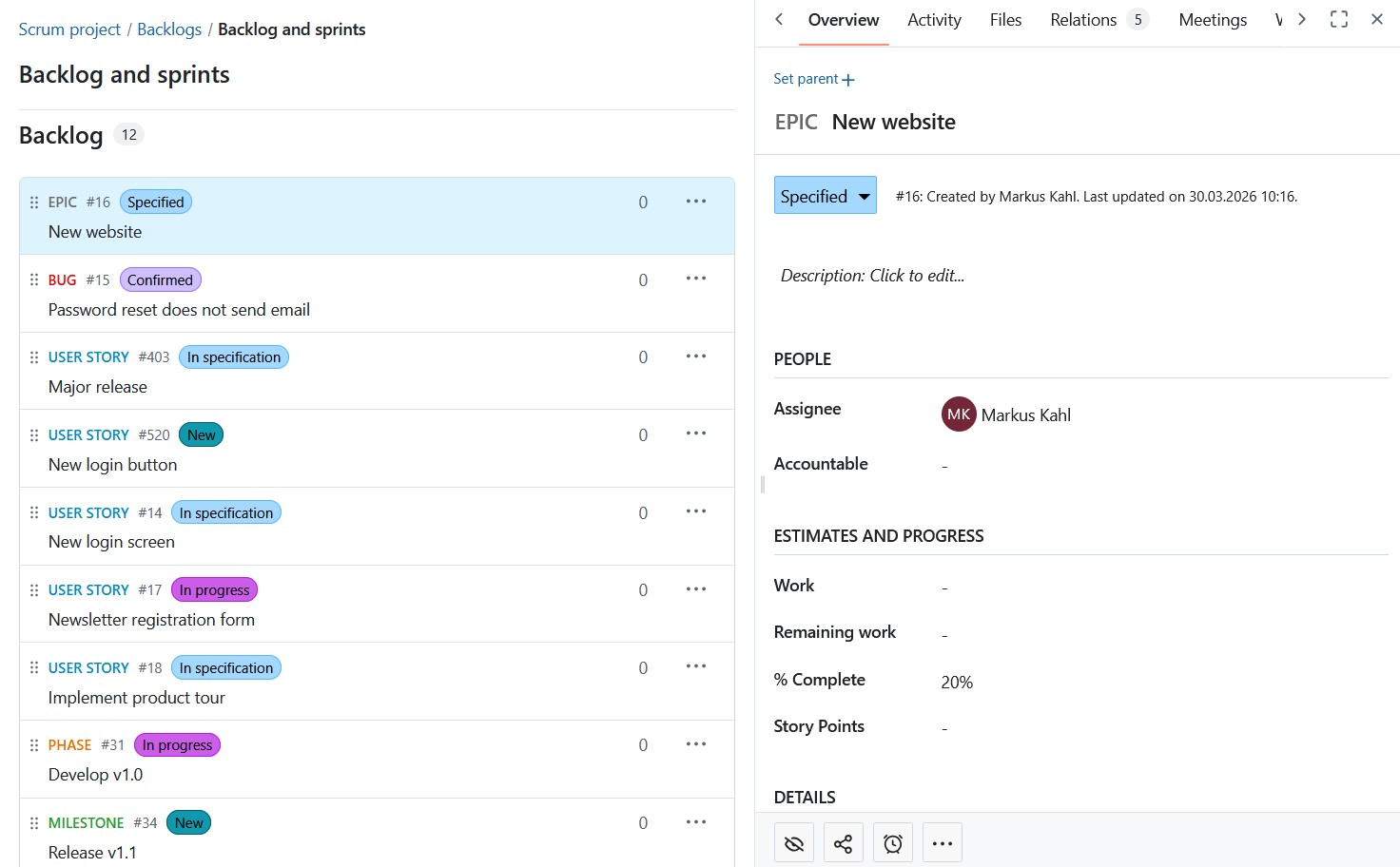This screenshot has height=867, width=1400.
Task: Click the Description field to edit
Action: (872, 276)
